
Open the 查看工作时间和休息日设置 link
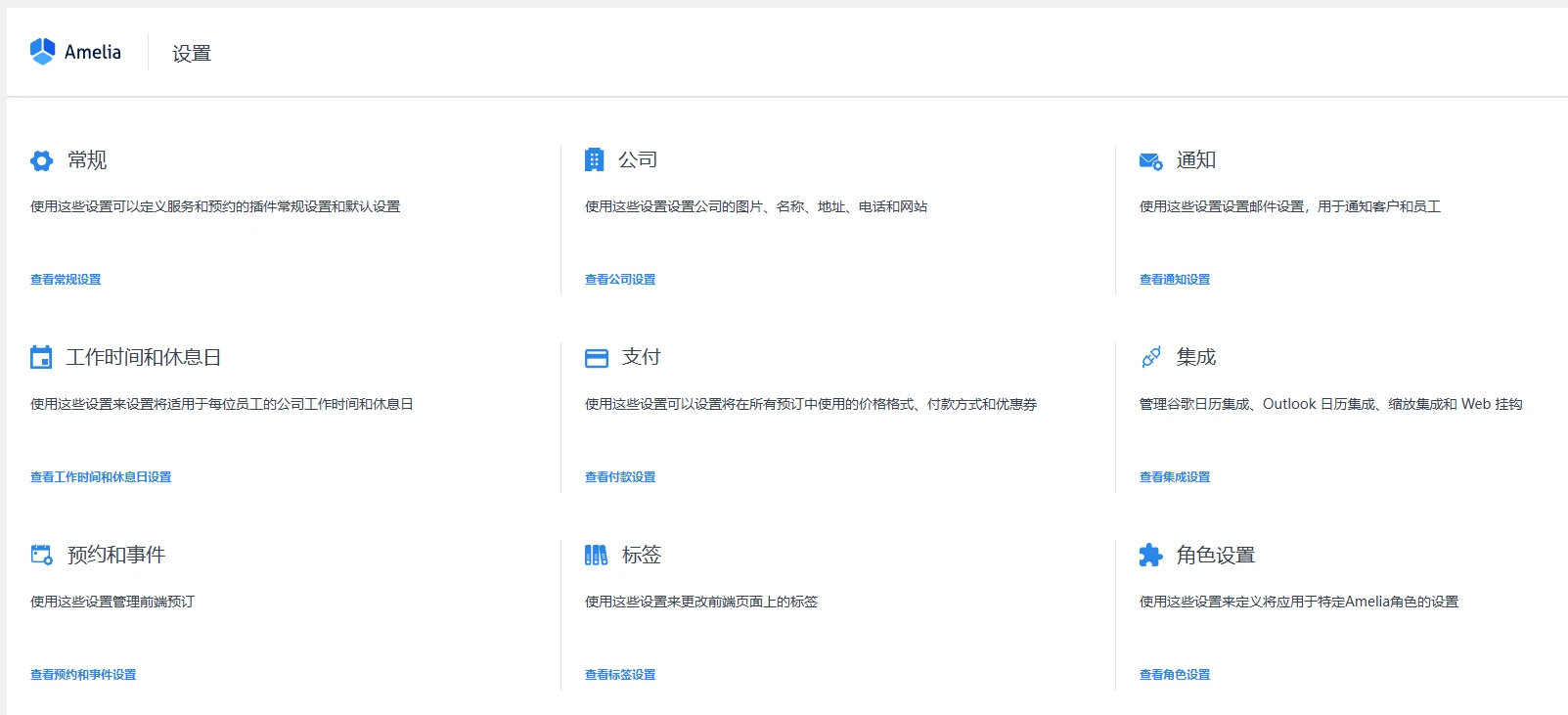tap(101, 477)
